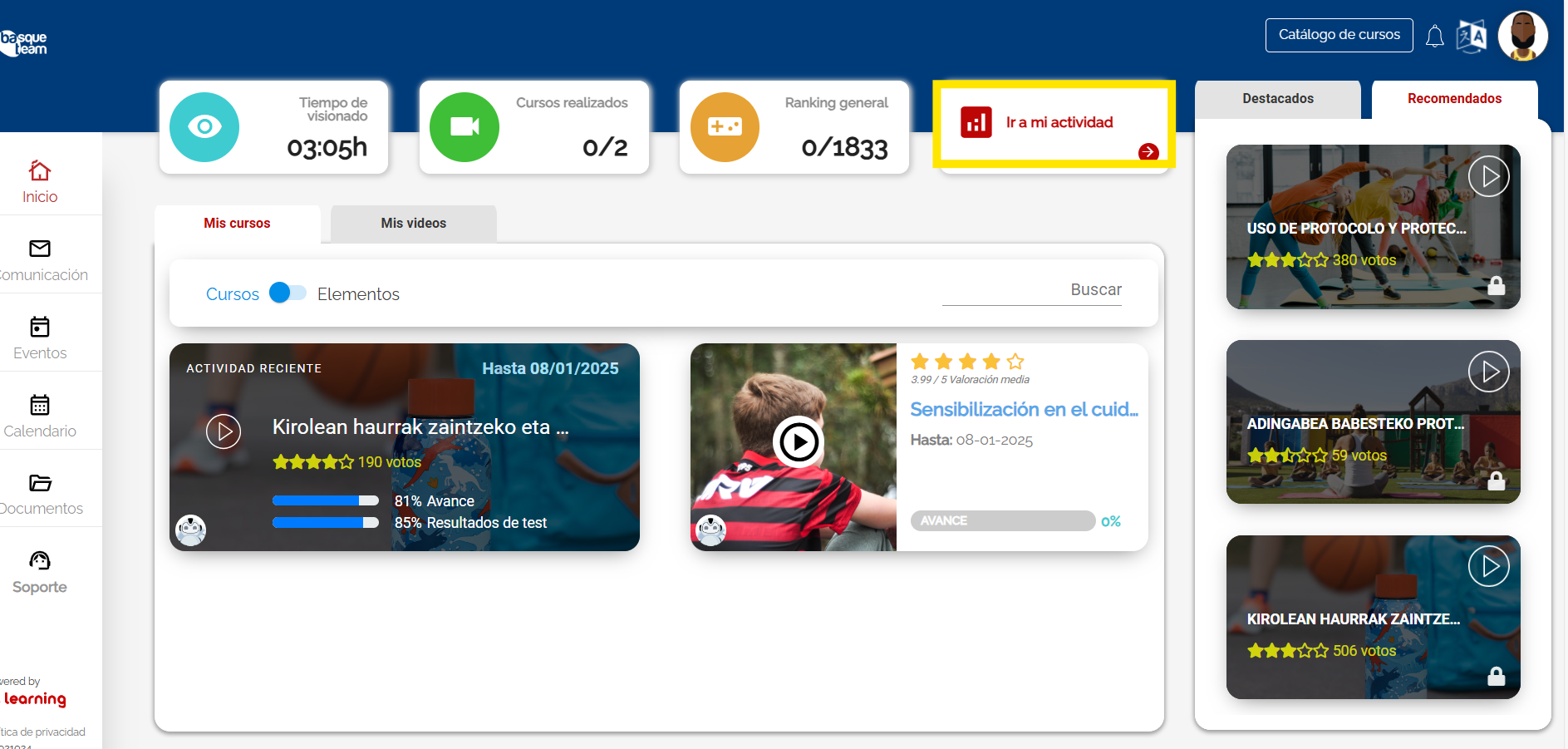The height and width of the screenshot is (749, 1568).
Task: Select the Destacados tab
Action: pyautogui.click(x=1277, y=99)
